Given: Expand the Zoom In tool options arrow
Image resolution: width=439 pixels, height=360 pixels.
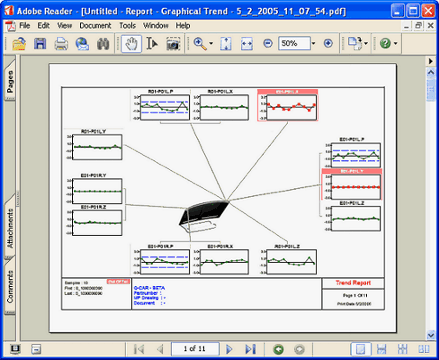Looking at the screenshot, I should (211, 44).
